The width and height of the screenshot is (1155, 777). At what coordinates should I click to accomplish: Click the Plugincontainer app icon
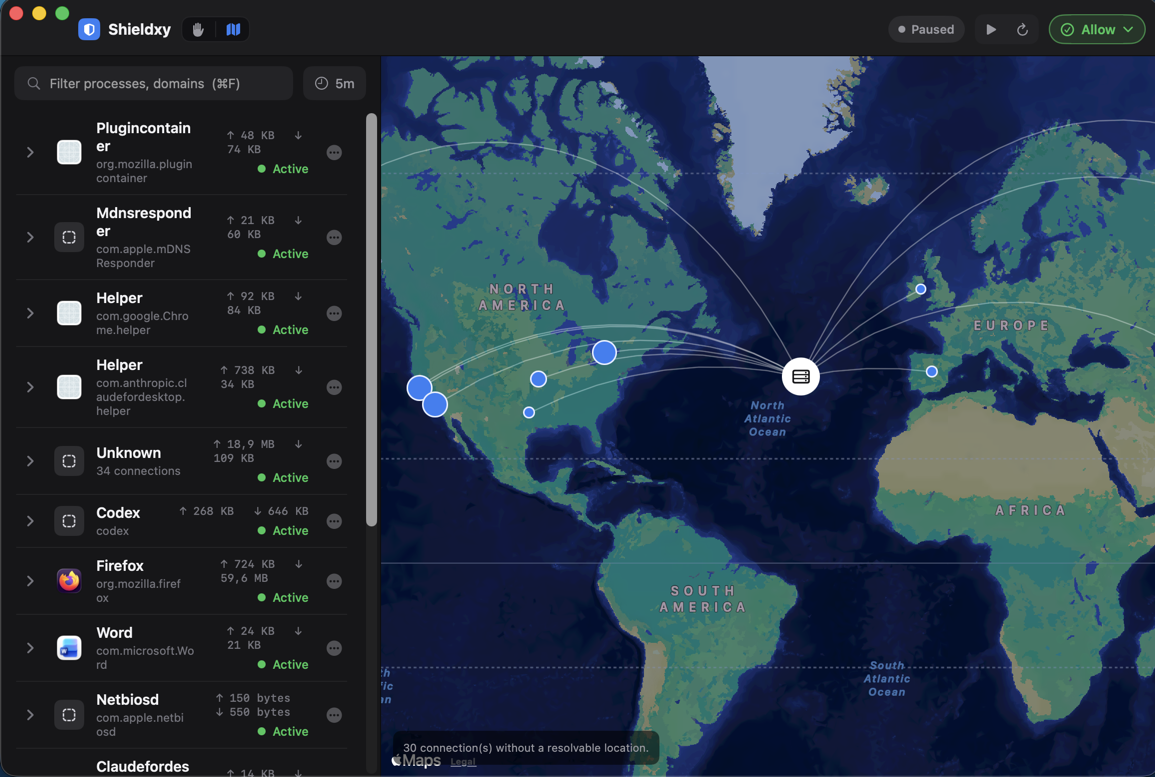69,152
